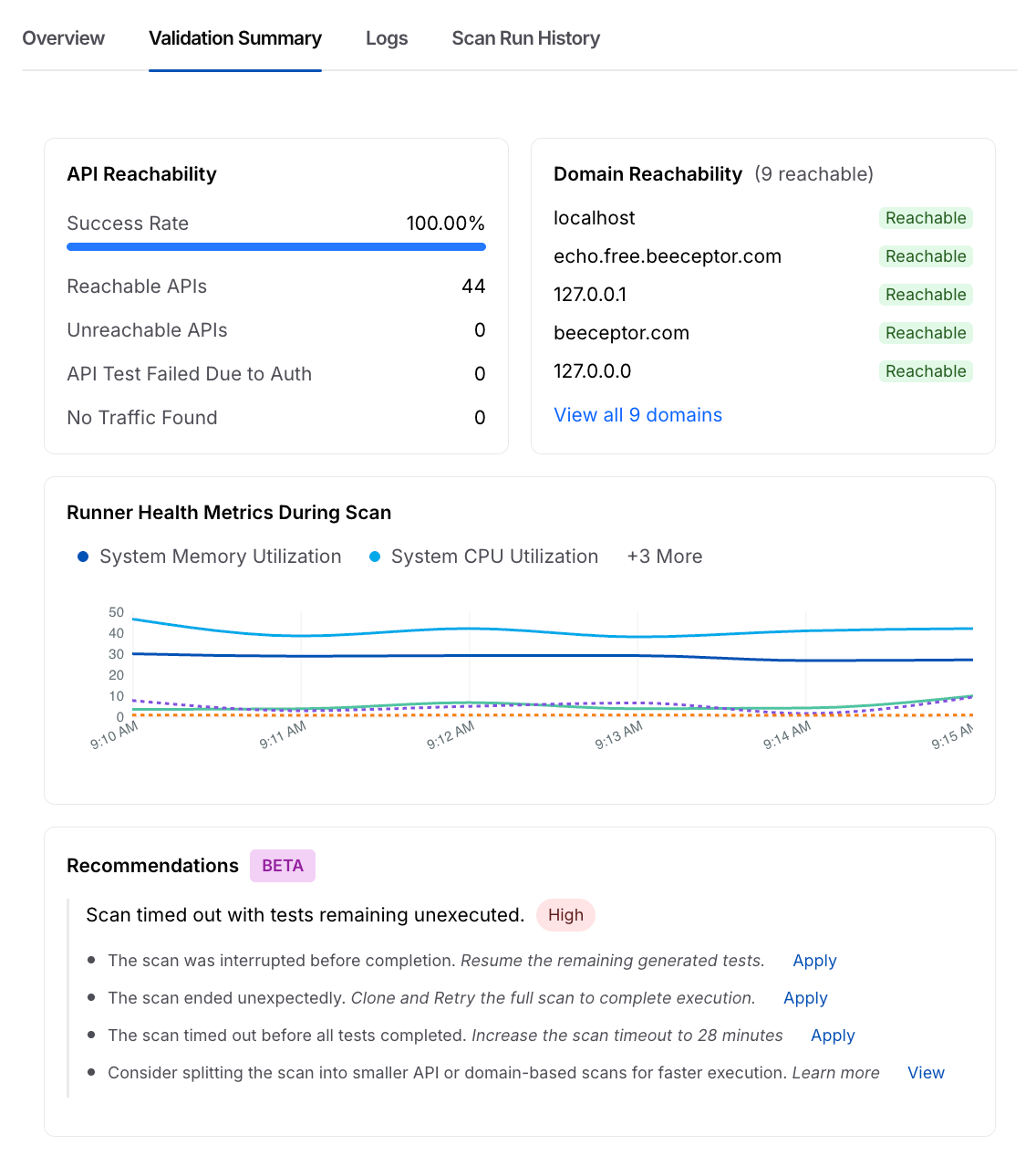Click the 100.00% success rate value
This screenshot has height=1166, width=1036.
(x=446, y=224)
